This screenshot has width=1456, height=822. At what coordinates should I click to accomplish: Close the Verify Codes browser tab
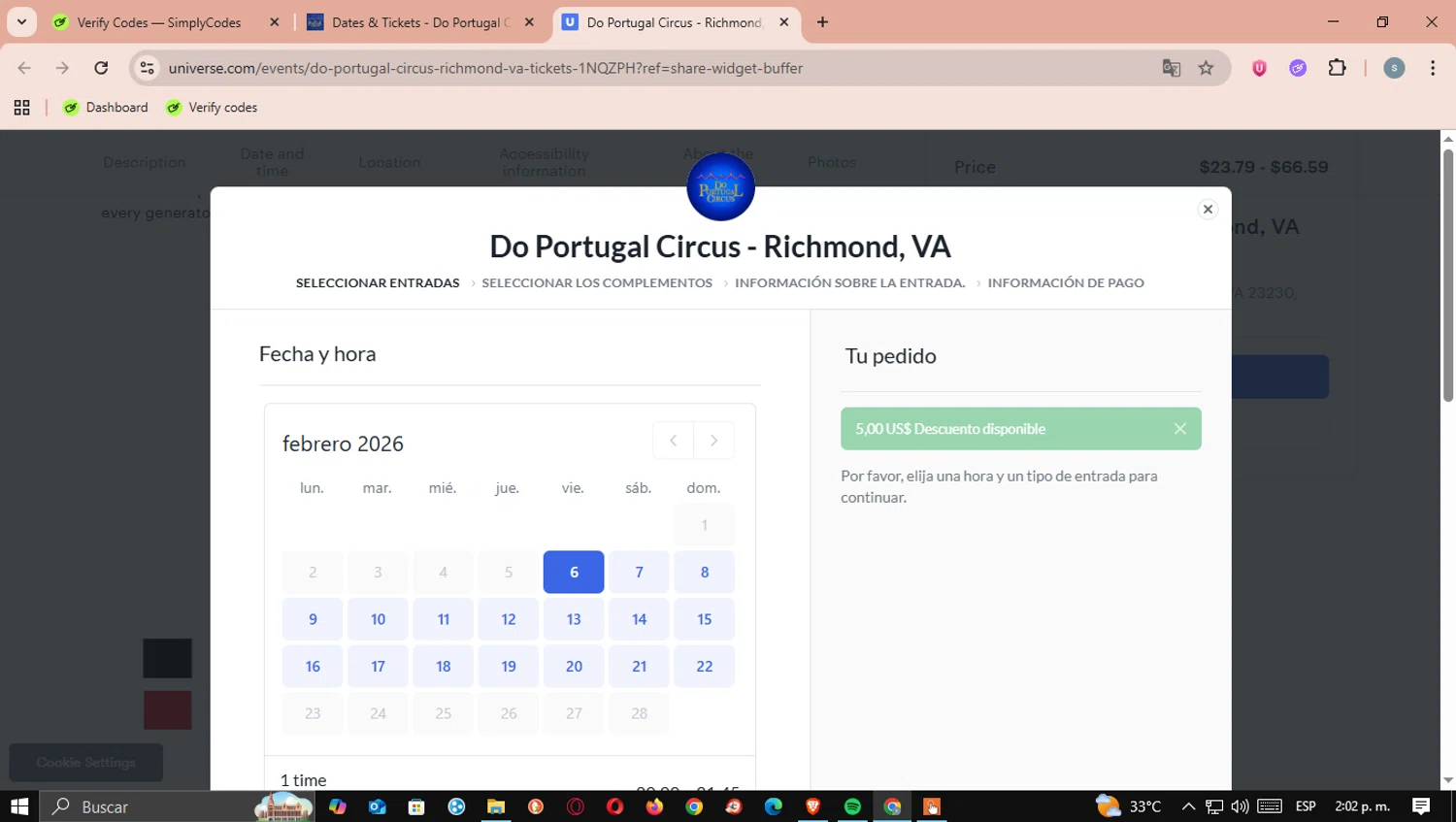pos(274,22)
